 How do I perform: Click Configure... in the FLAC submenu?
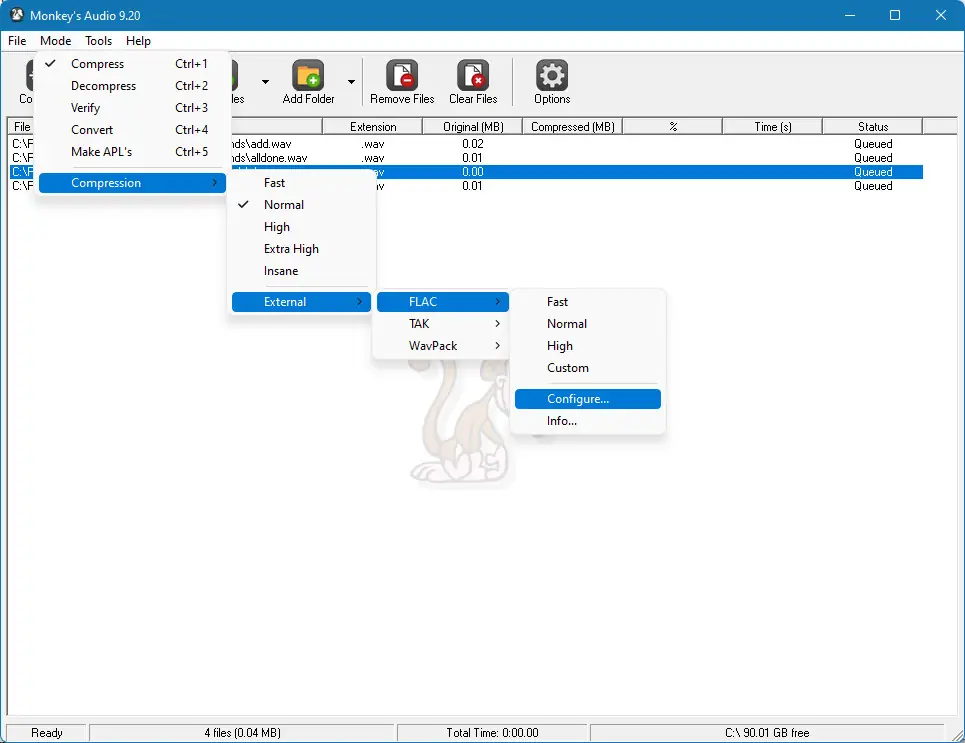point(588,399)
